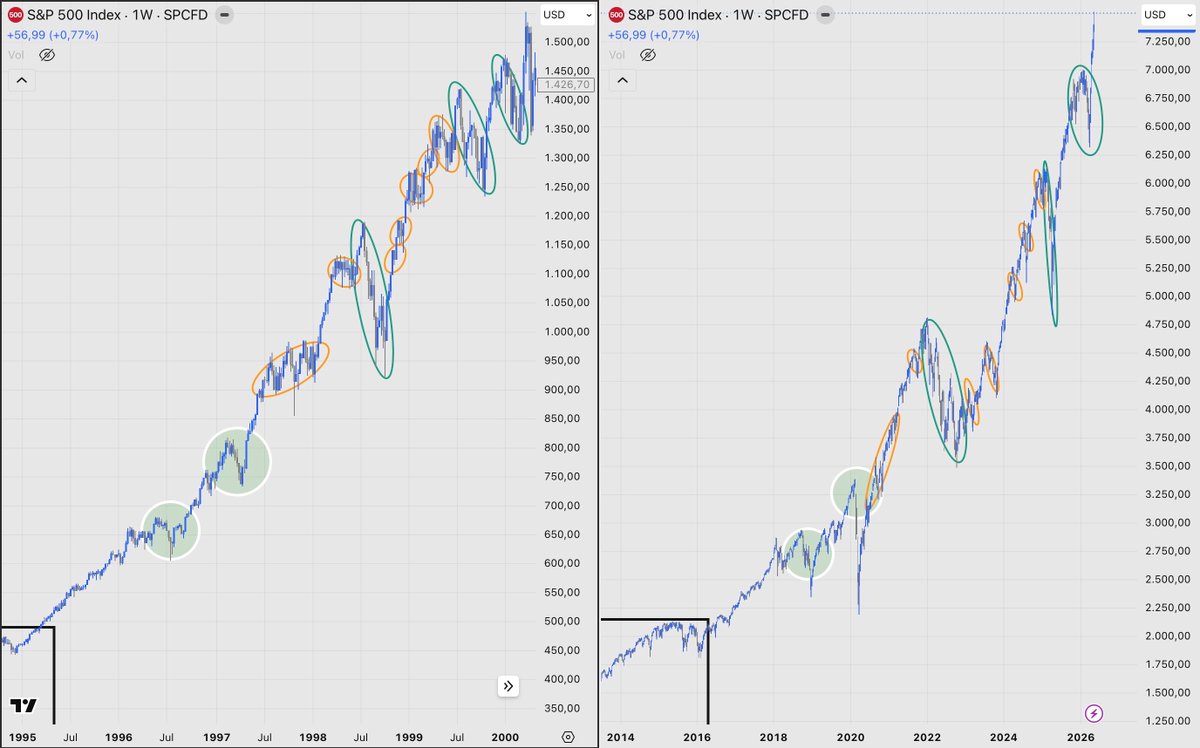Click the 2016 label on right time axis

[697, 737]
